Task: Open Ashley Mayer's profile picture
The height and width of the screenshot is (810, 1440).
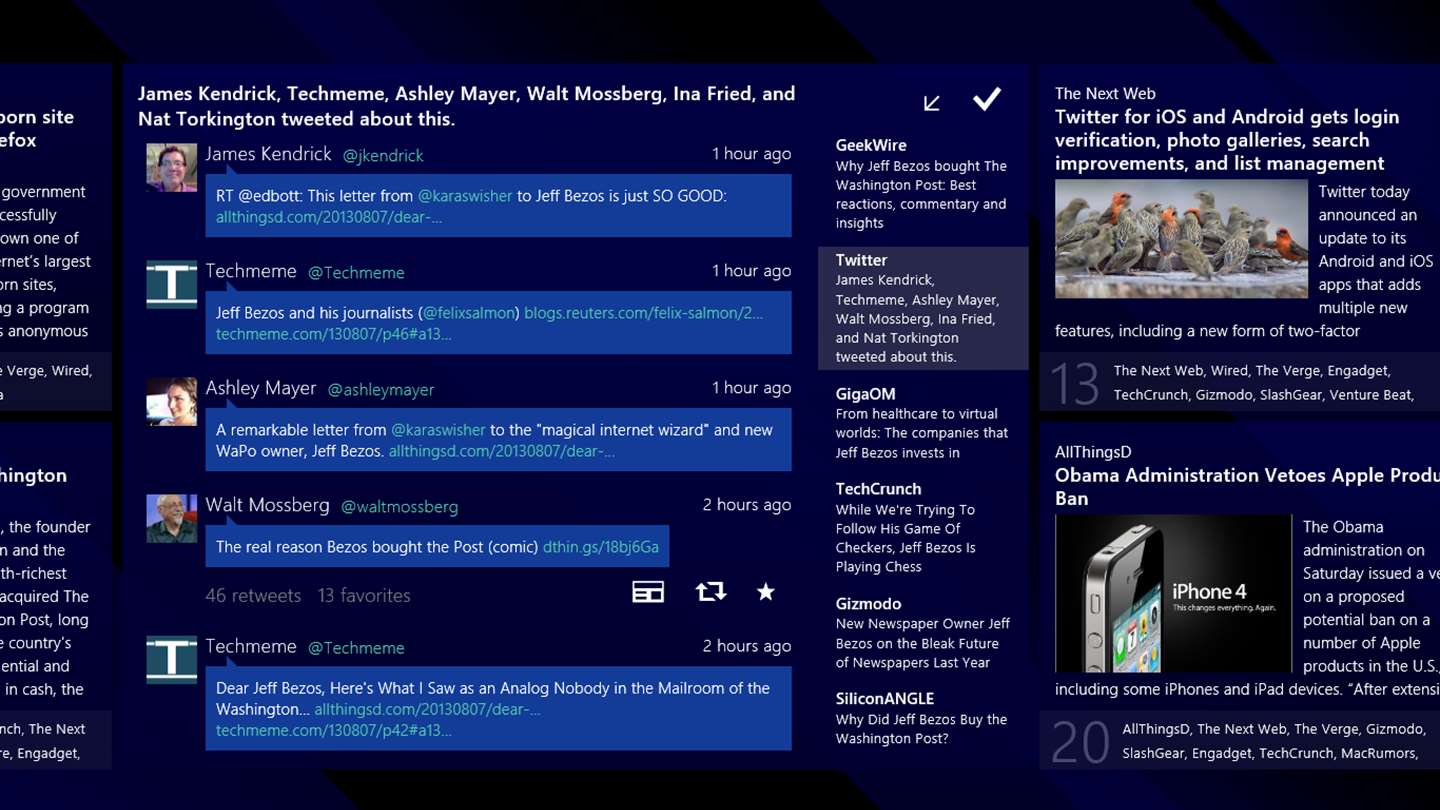Action: point(172,401)
